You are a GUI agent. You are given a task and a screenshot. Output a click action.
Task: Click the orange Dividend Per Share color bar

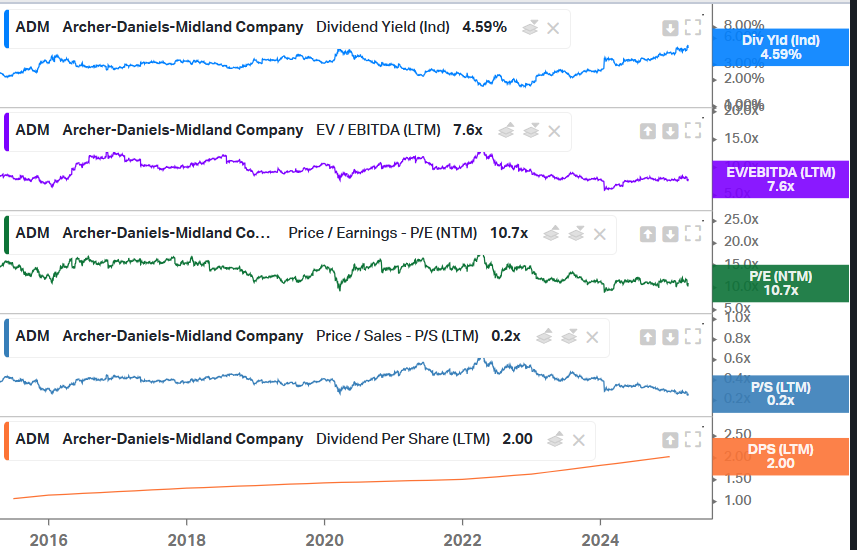(7, 440)
